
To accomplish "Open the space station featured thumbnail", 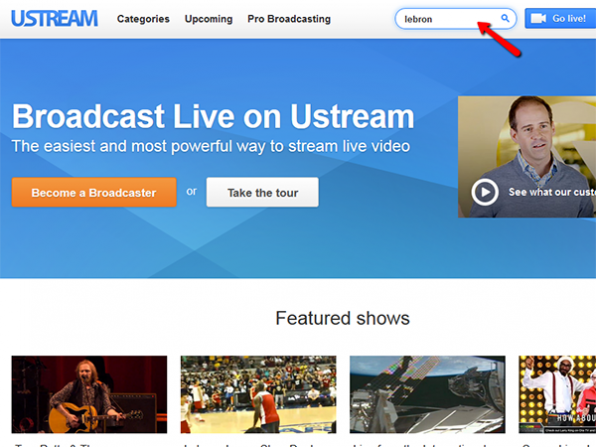I will pyautogui.click(x=428, y=394).
